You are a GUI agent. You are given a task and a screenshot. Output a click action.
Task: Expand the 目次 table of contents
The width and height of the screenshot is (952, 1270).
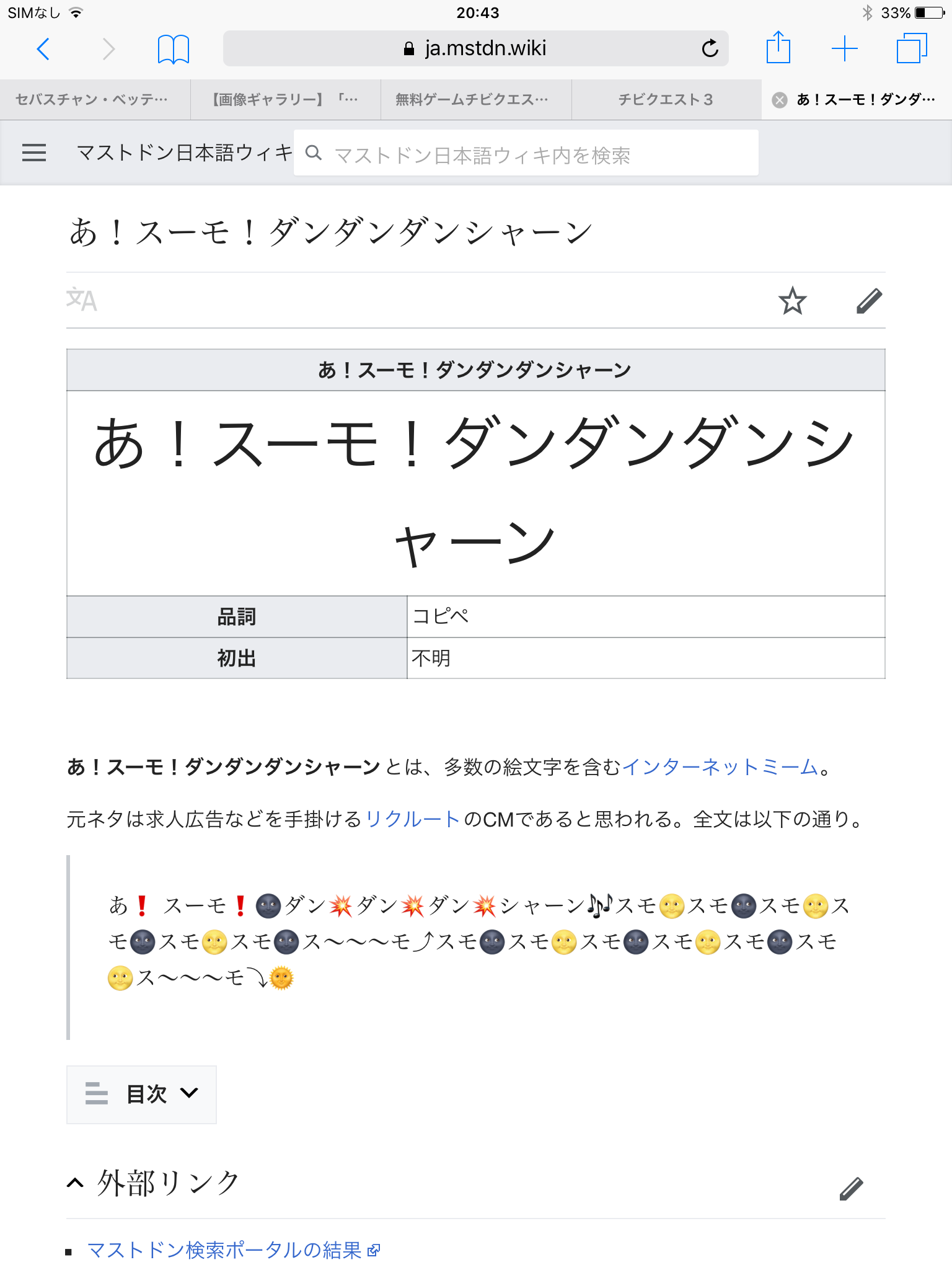(x=141, y=1094)
